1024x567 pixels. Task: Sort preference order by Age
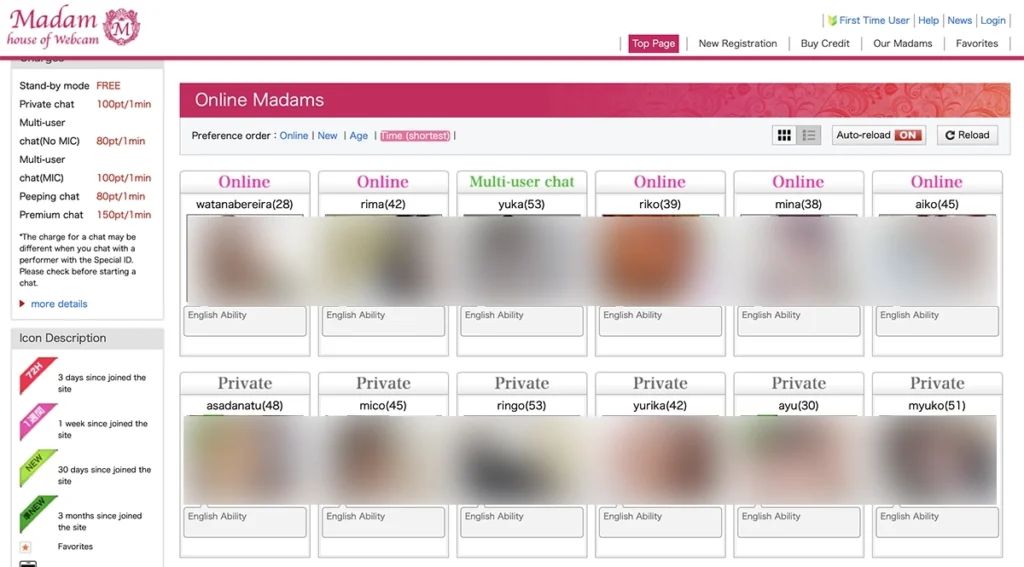point(359,136)
